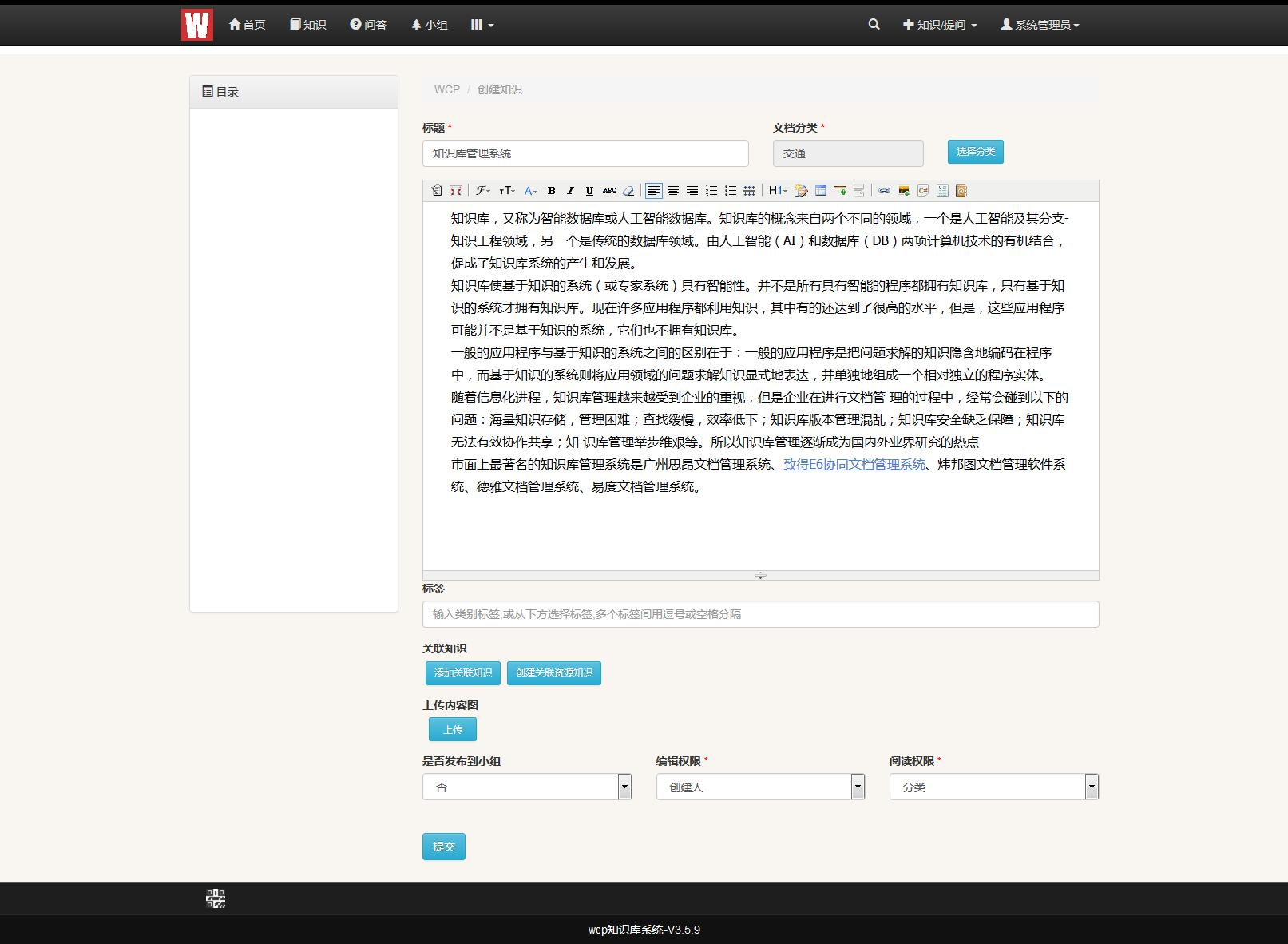This screenshot has width=1288, height=944.
Task: Open the 知识 menu item
Action: (308, 25)
